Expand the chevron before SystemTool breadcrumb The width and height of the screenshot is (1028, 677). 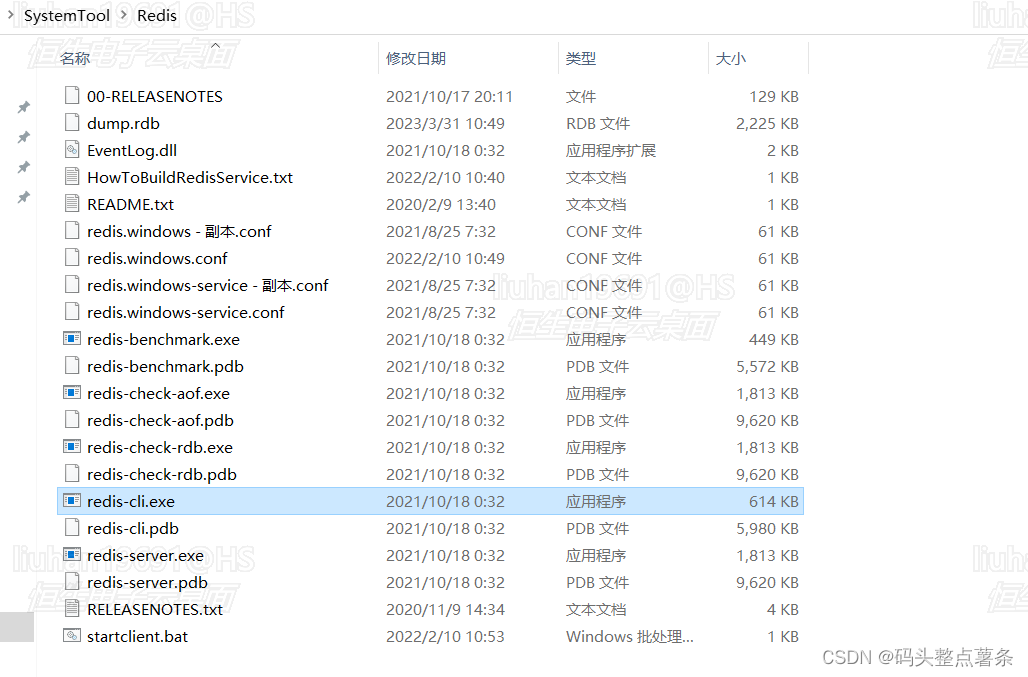tap(10, 16)
